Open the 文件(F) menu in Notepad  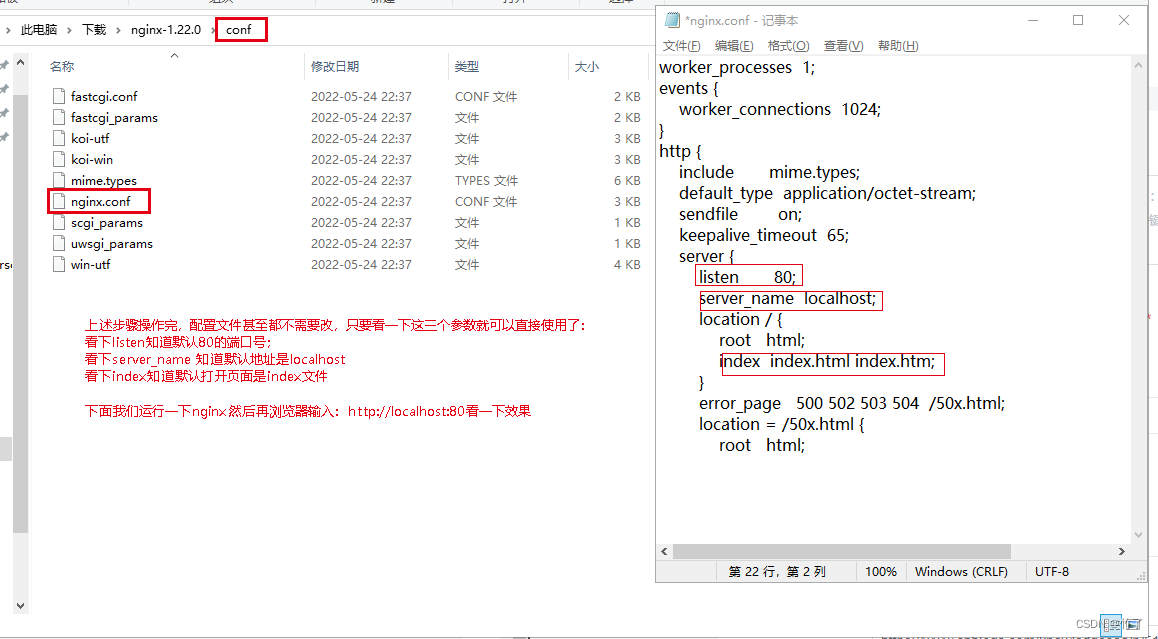(682, 46)
